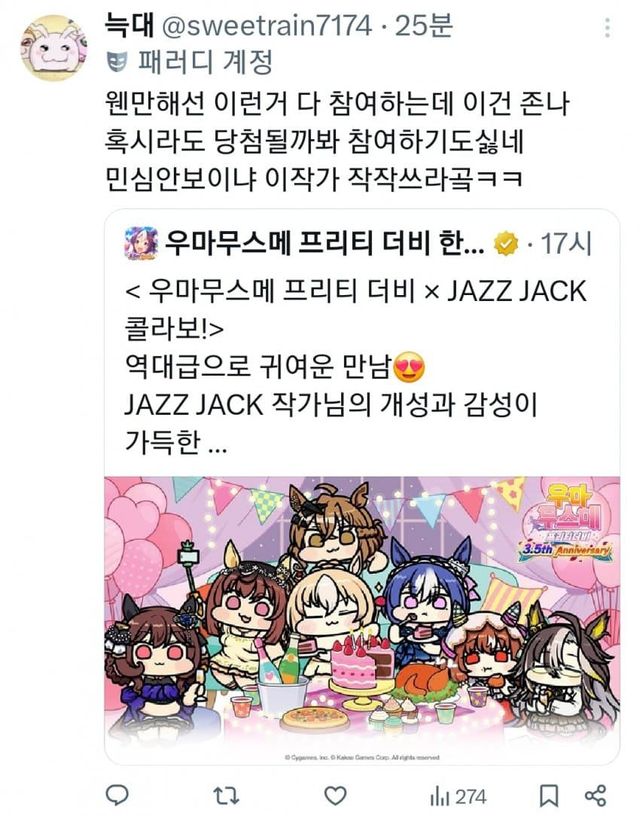The image size is (640, 816).
Task: Open quoted 우마무스메 프리티 더비 account name
Action: [325, 243]
